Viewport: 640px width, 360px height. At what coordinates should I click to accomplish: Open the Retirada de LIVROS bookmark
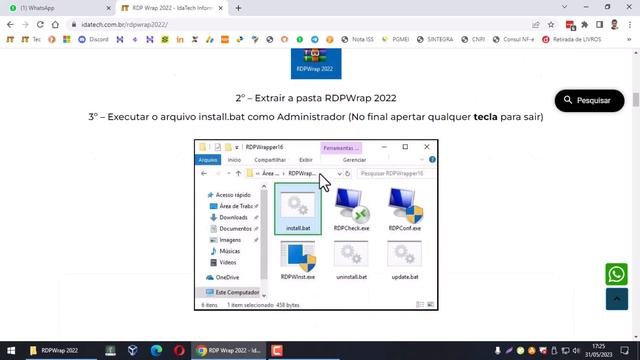(572, 40)
